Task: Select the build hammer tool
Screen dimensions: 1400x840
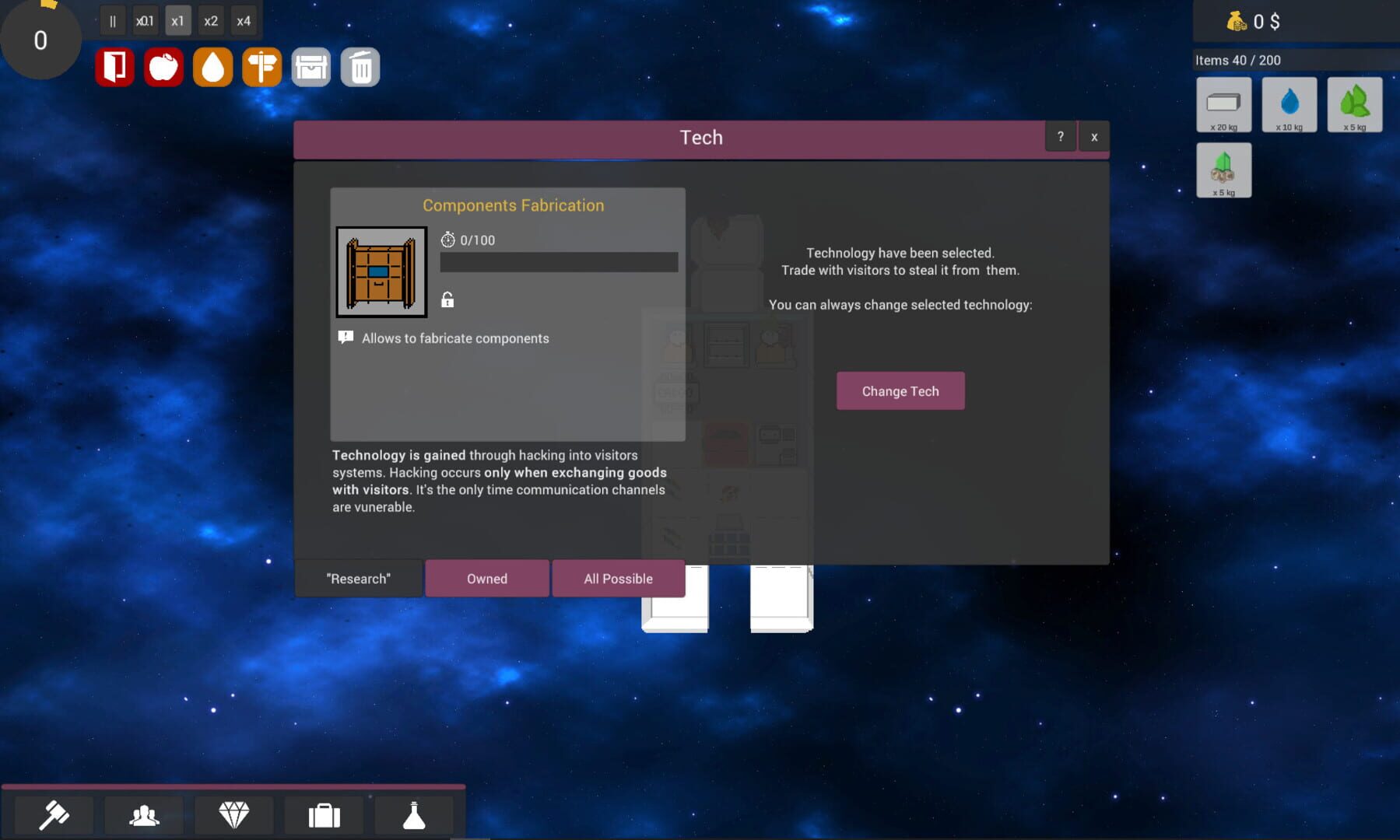Action: 54,815
